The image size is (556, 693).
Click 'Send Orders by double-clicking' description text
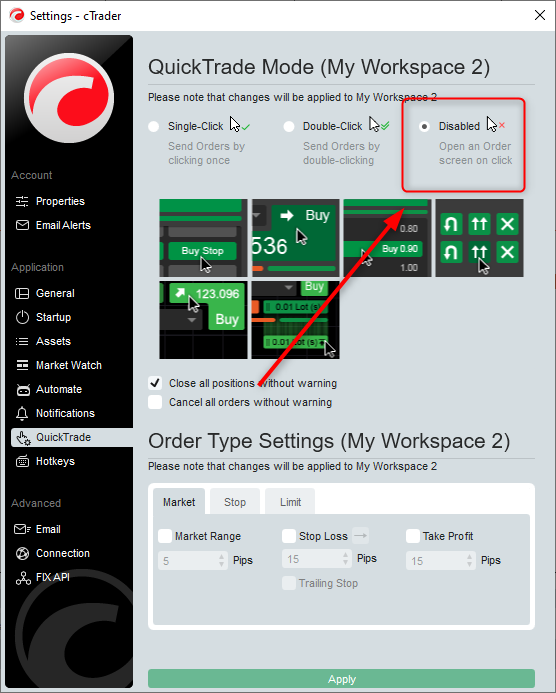(341, 153)
